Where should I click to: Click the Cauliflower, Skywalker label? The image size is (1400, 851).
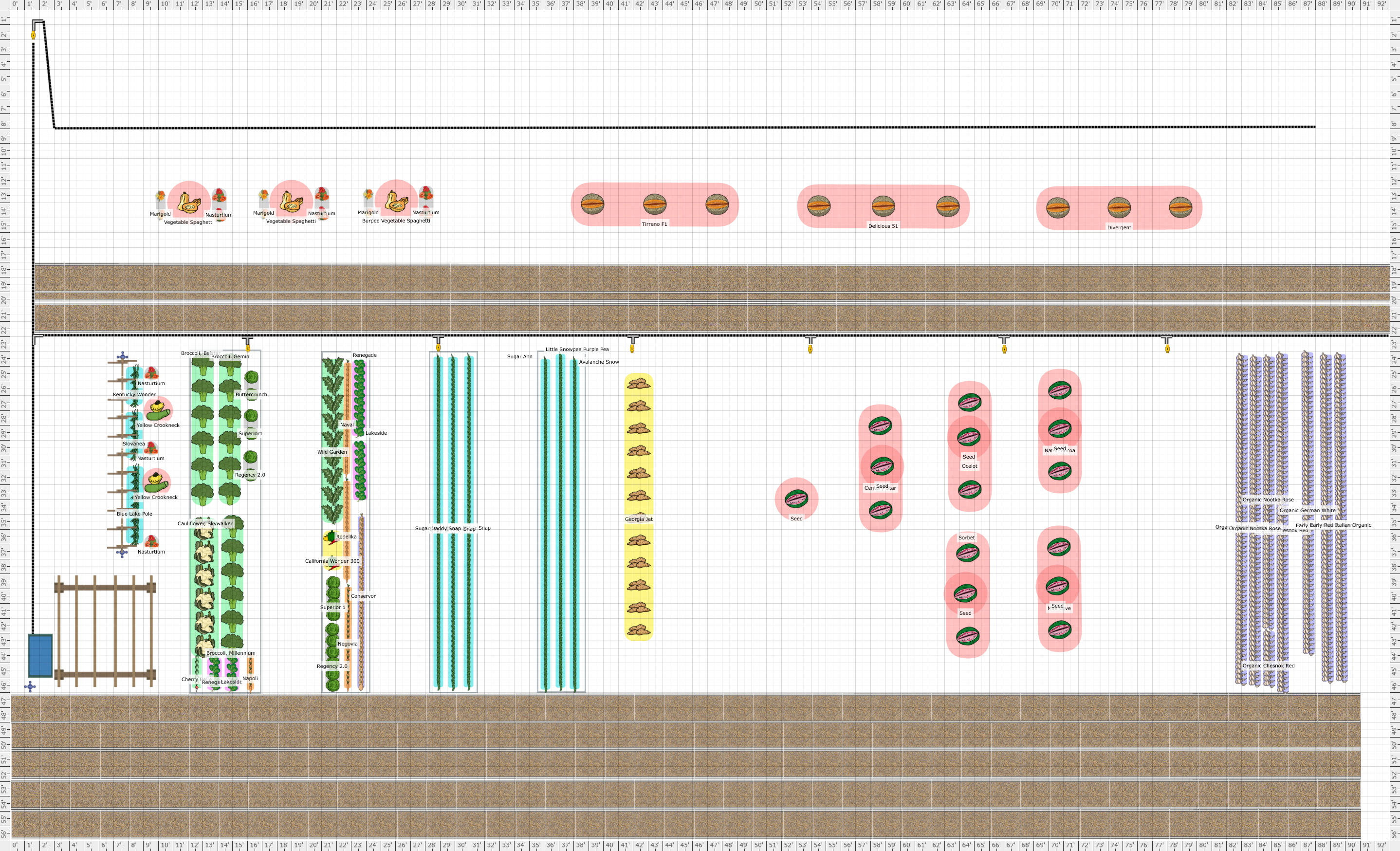tap(204, 523)
